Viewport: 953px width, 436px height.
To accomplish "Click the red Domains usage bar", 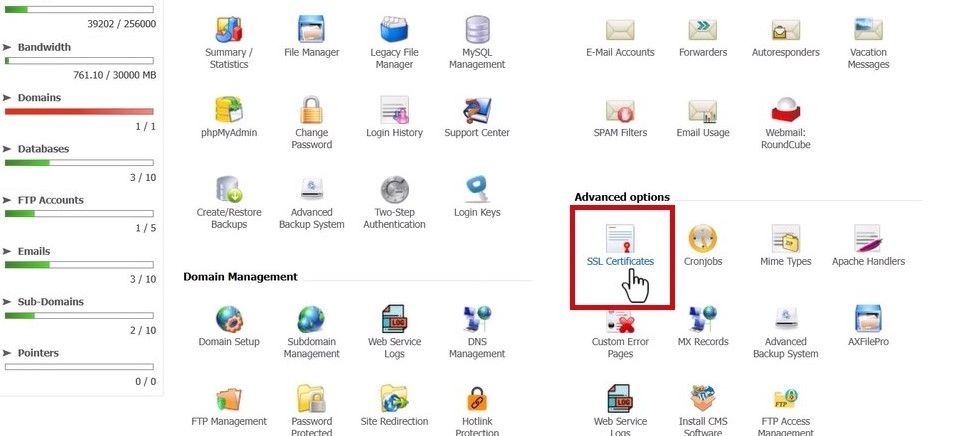I will 79,111.
